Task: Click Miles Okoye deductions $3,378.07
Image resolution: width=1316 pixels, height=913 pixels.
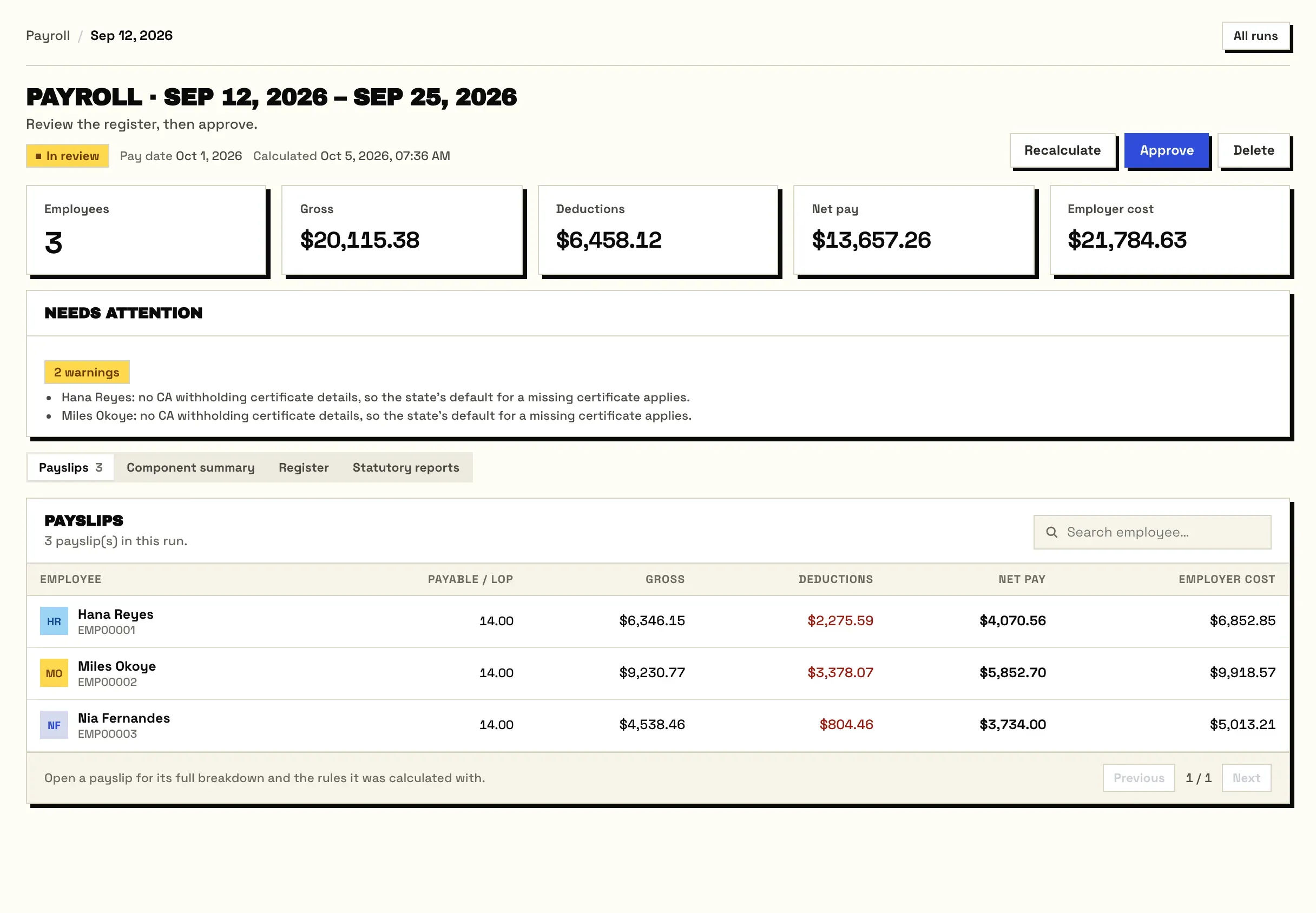Action: (840, 673)
